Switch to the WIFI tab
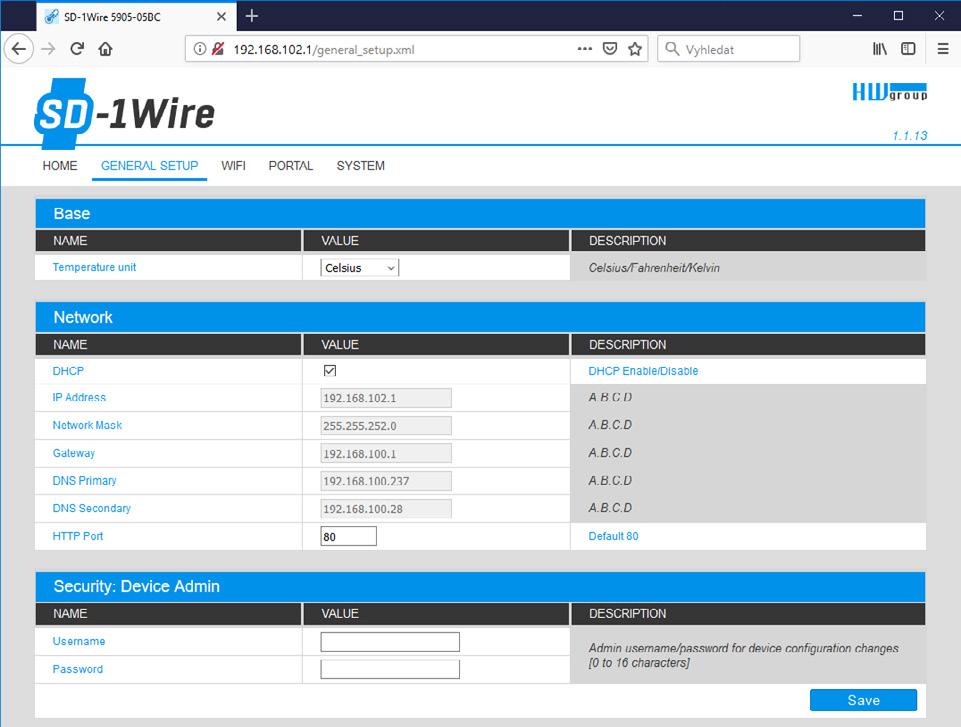 [234, 166]
